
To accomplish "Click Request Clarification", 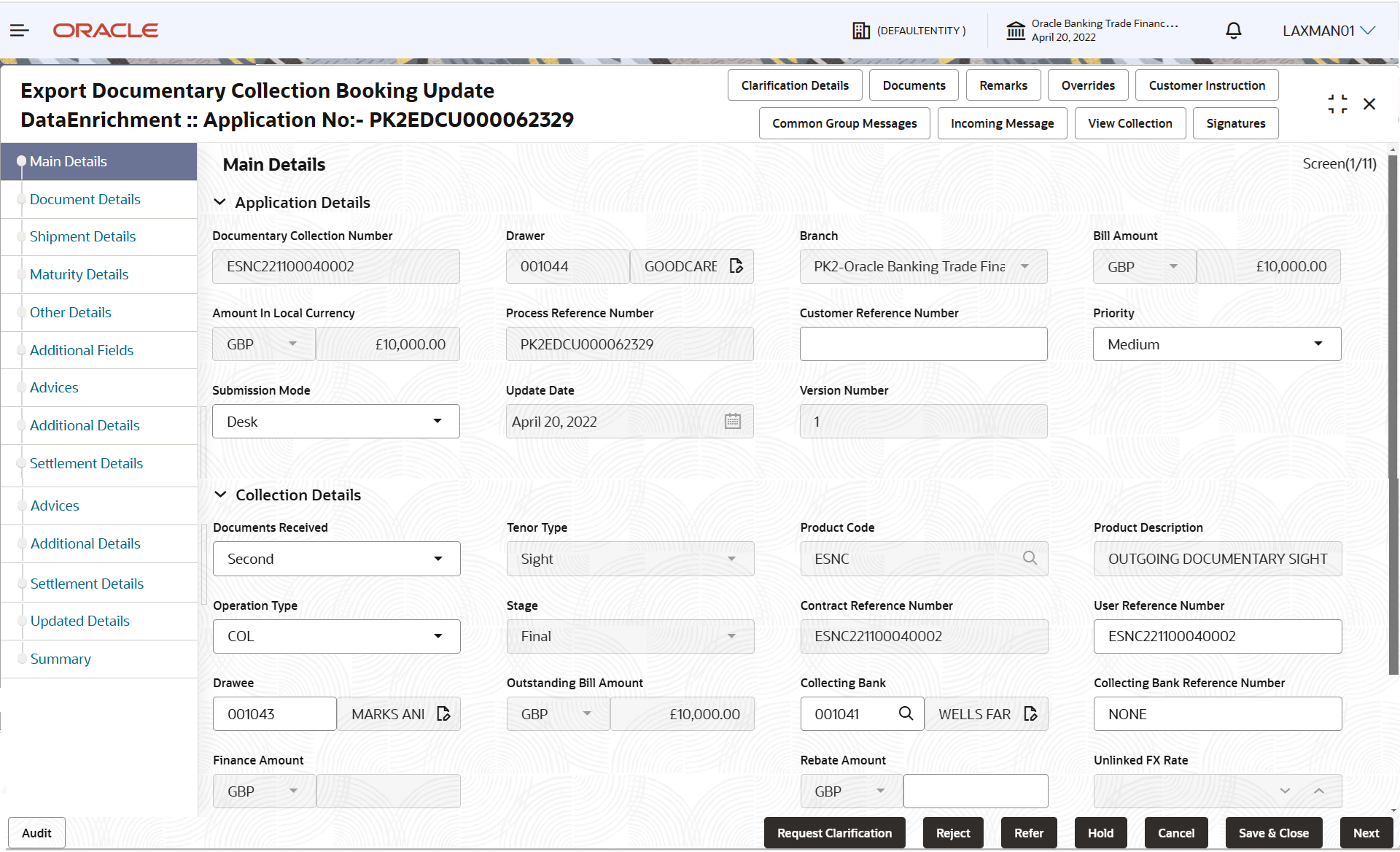I will tap(834, 833).
